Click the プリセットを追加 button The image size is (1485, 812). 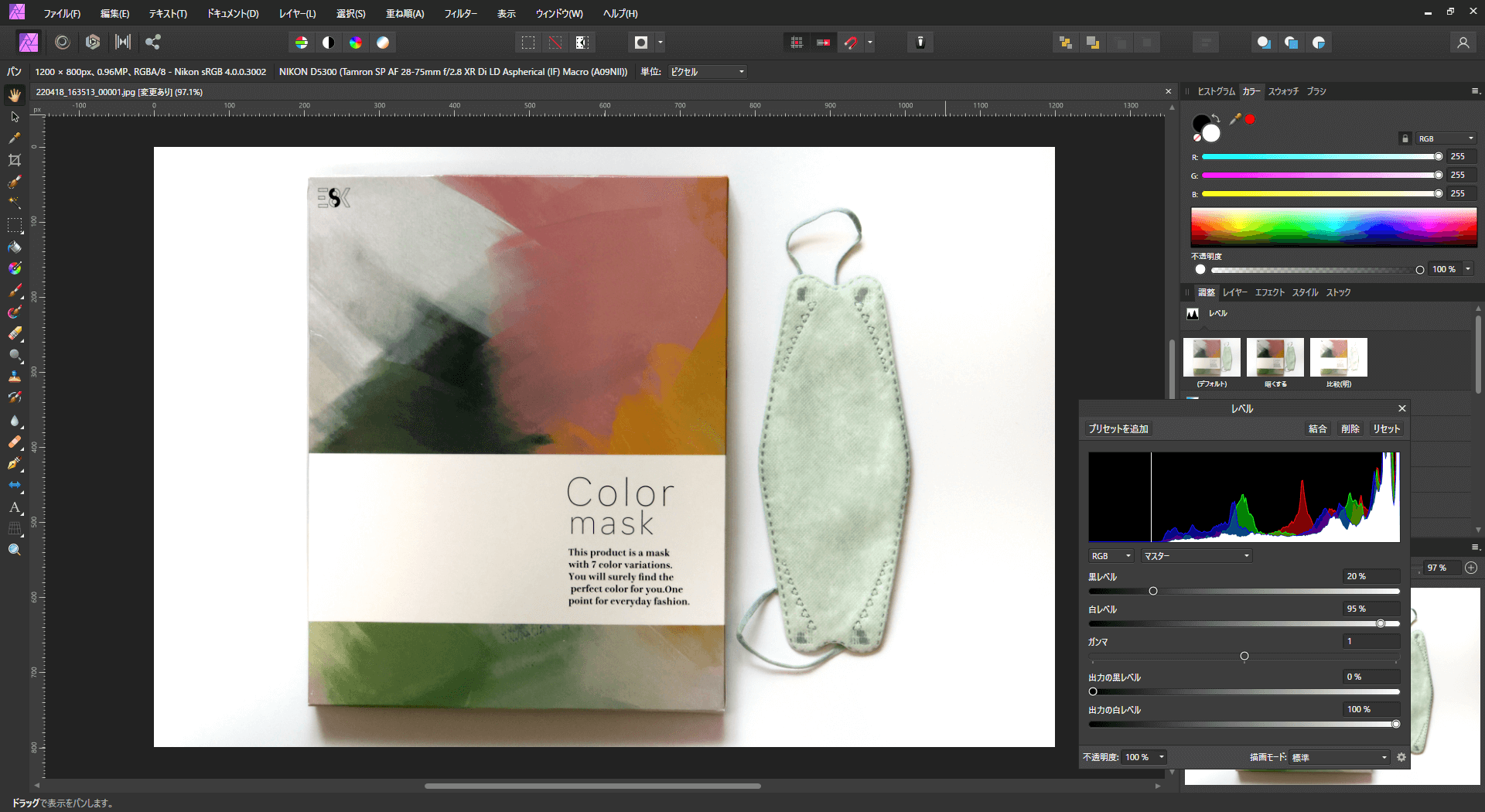point(1118,429)
